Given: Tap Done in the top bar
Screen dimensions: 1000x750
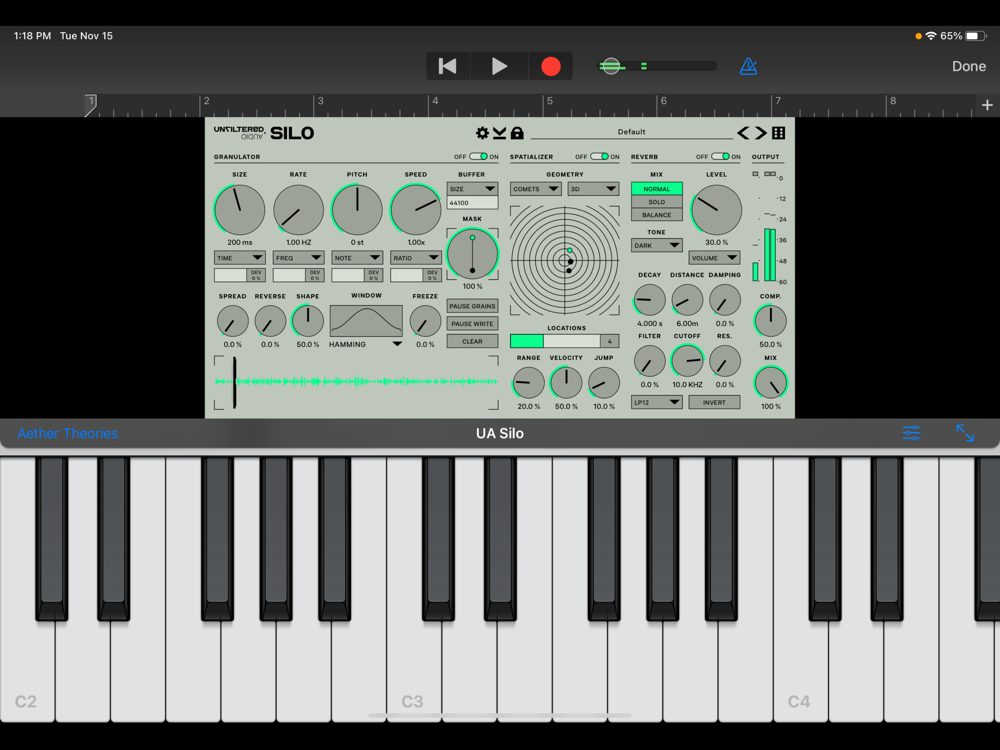Looking at the screenshot, I should 969,66.
